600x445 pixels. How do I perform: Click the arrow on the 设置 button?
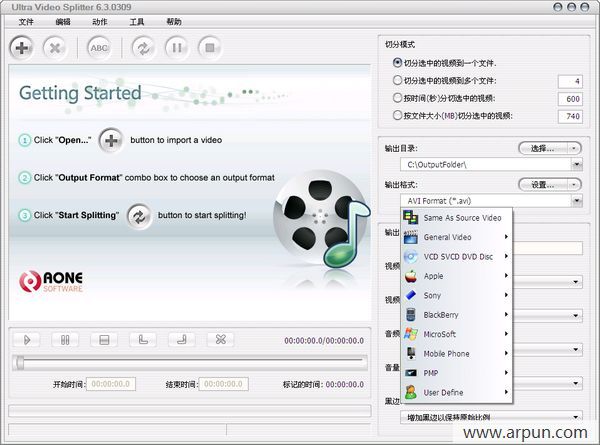point(574,185)
